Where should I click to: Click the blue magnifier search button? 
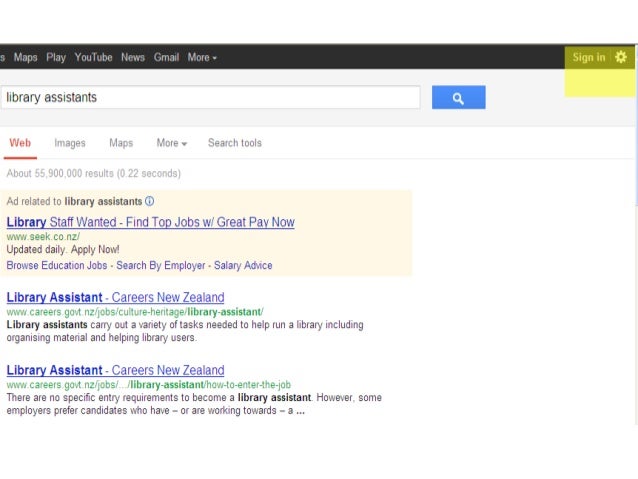459,98
